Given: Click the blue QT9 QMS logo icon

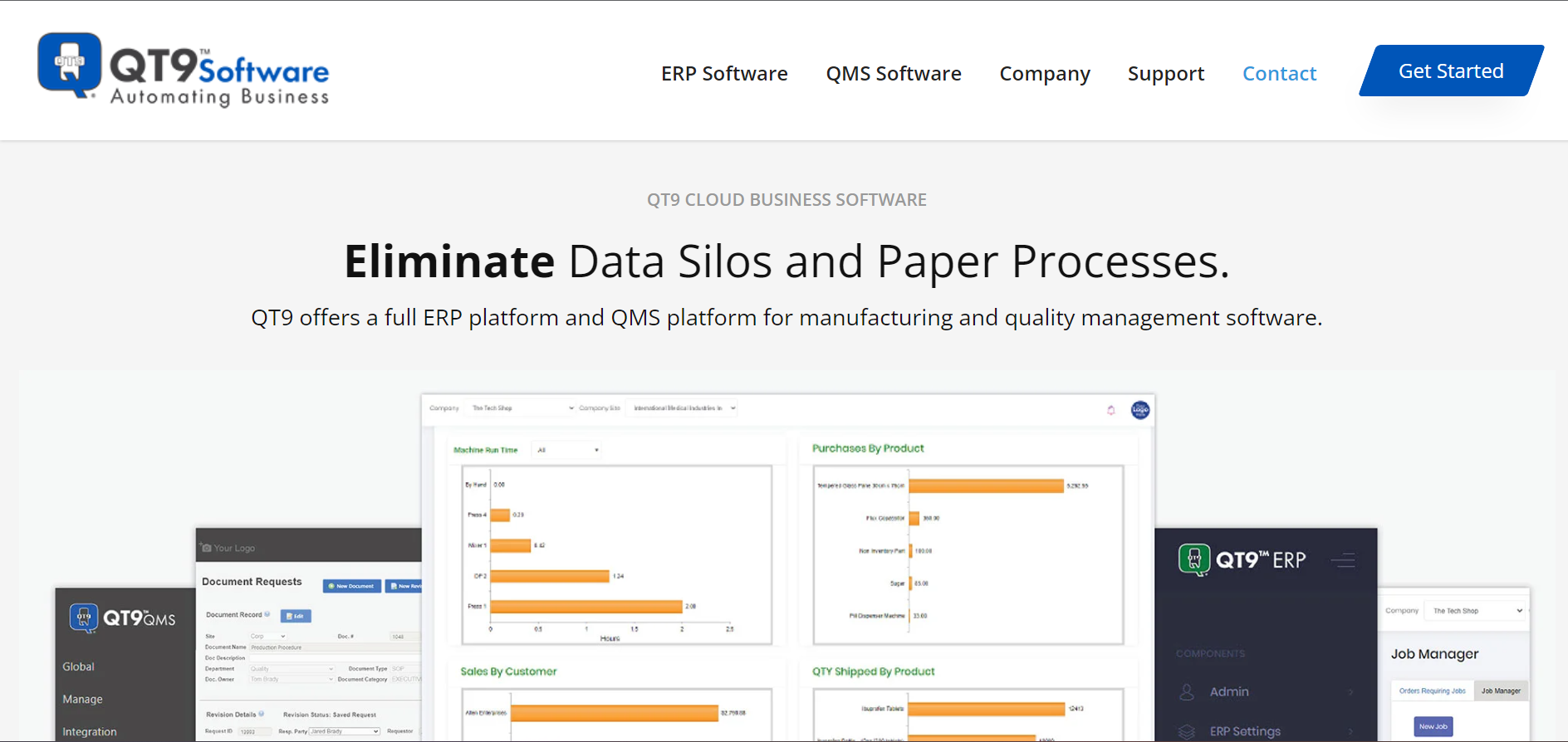Looking at the screenshot, I should click(x=83, y=618).
